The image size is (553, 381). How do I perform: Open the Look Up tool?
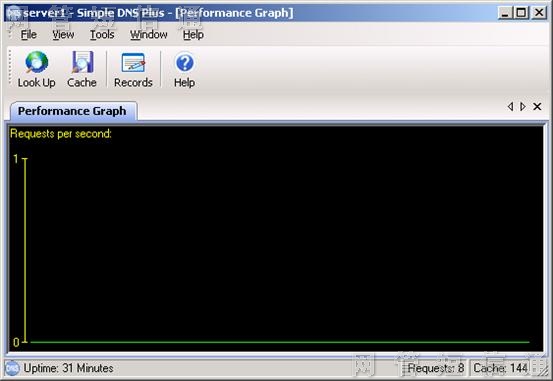click(37, 69)
